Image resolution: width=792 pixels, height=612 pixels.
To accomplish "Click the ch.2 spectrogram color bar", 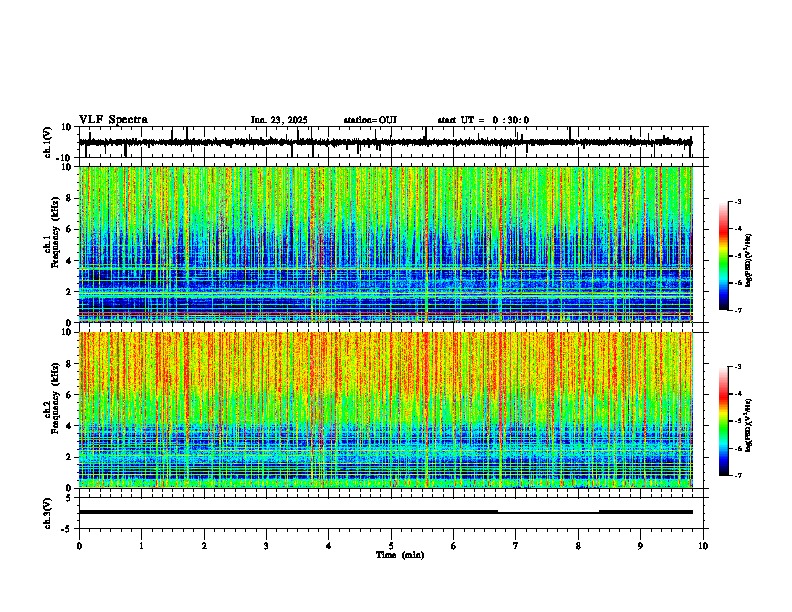I will click(724, 421).
